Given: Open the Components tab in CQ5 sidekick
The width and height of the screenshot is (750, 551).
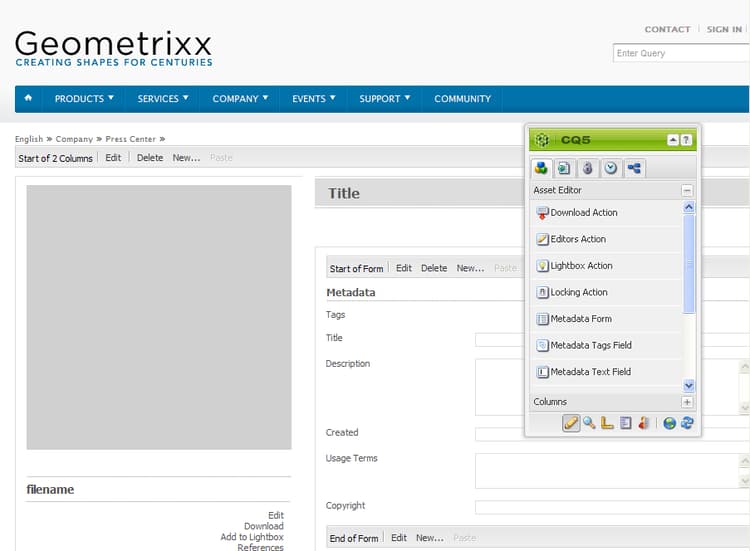Looking at the screenshot, I should click(541, 168).
